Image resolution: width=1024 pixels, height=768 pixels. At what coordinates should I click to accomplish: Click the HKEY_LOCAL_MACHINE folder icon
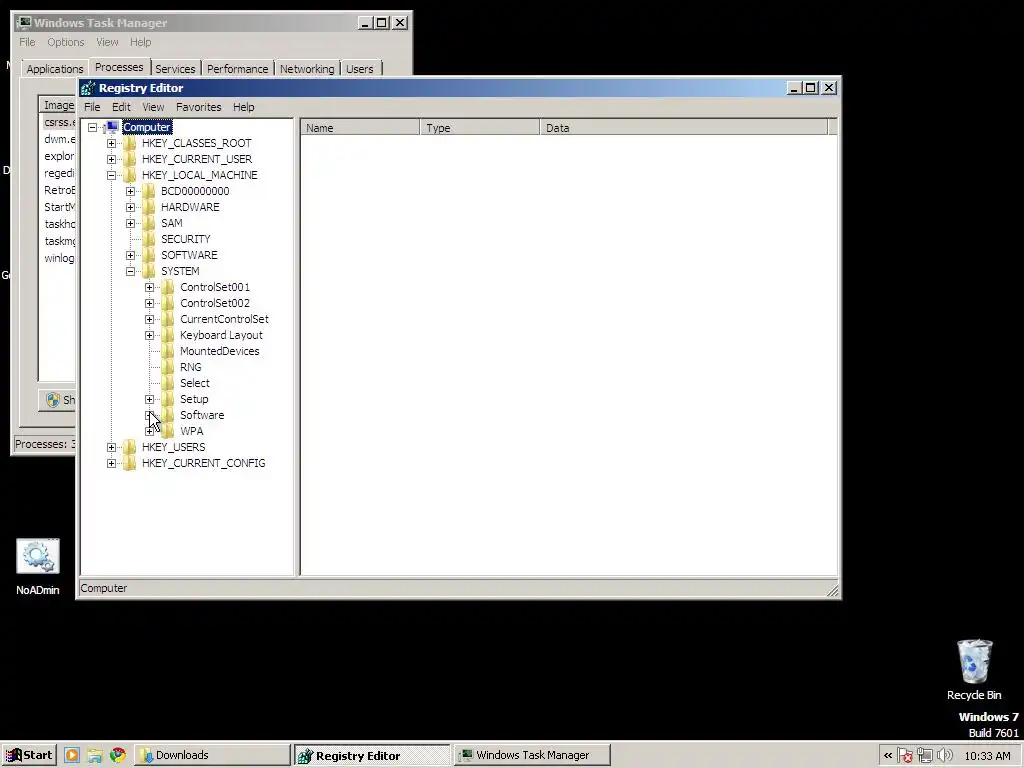tap(130, 175)
